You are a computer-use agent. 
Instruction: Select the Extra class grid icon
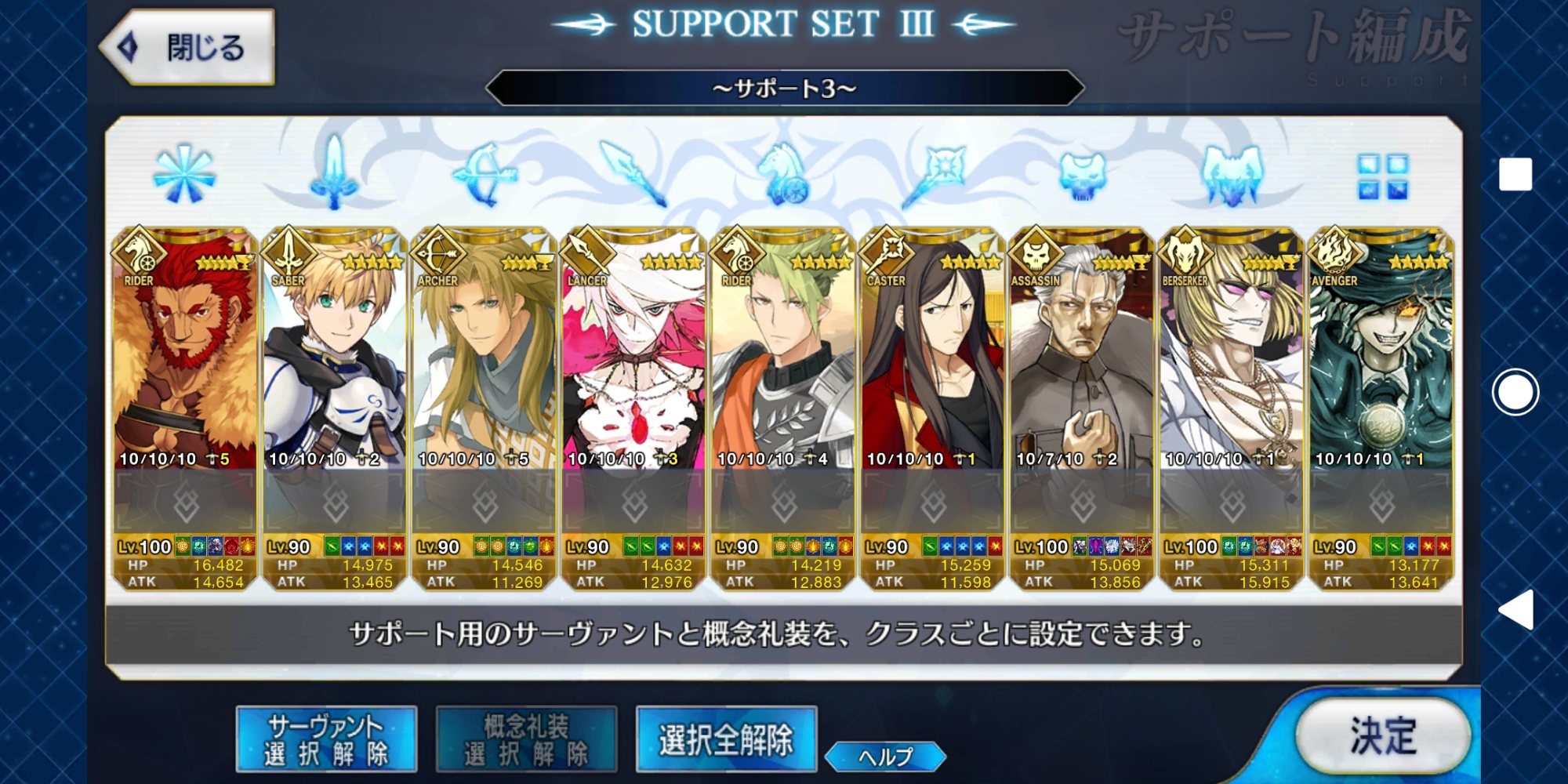click(1382, 176)
